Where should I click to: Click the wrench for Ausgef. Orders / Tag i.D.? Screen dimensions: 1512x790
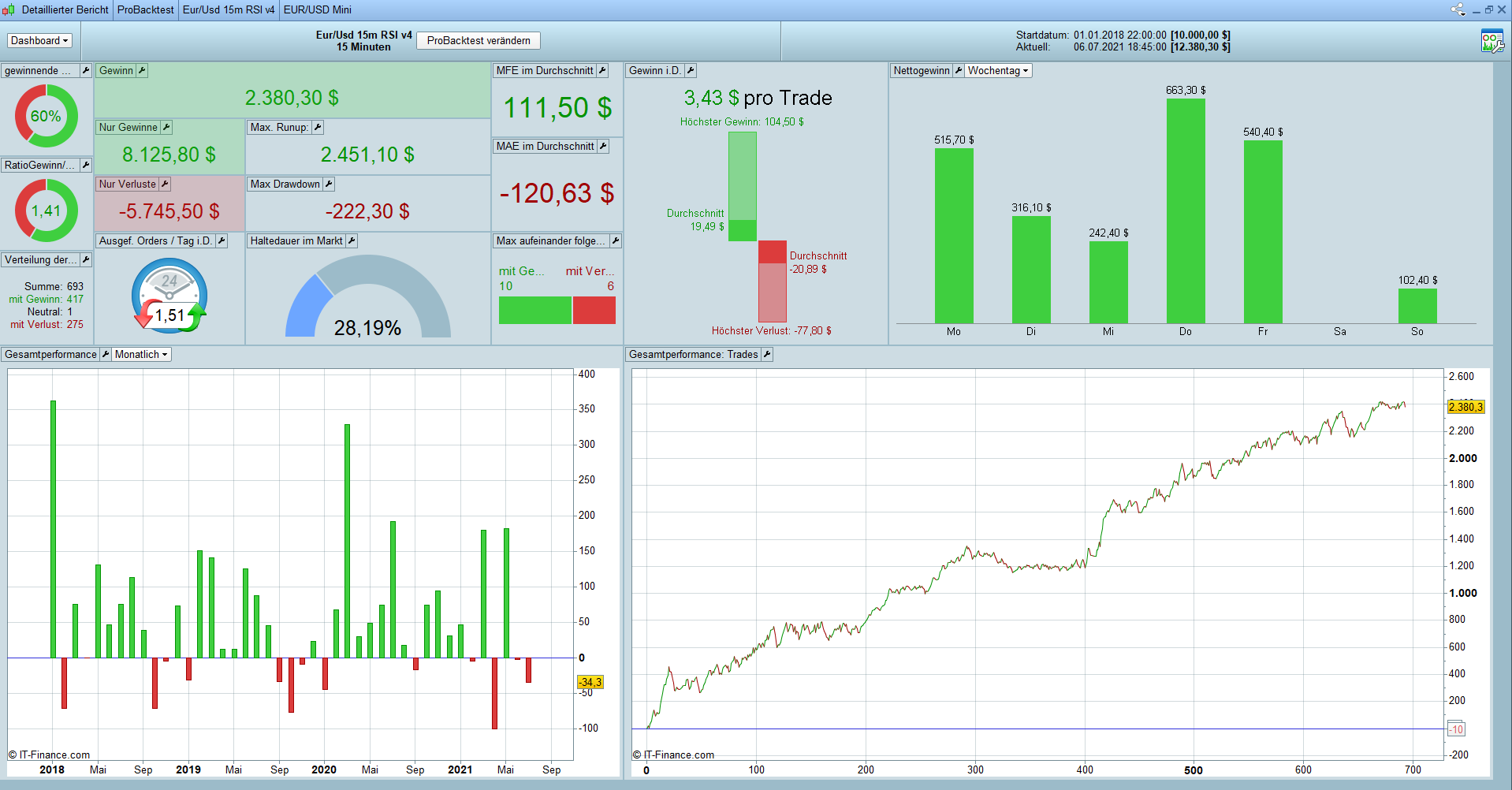[x=222, y=240]
